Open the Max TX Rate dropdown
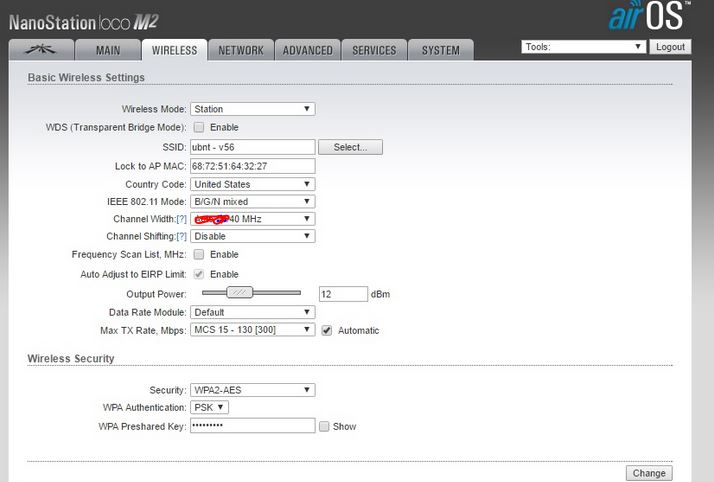 point(253,330)
